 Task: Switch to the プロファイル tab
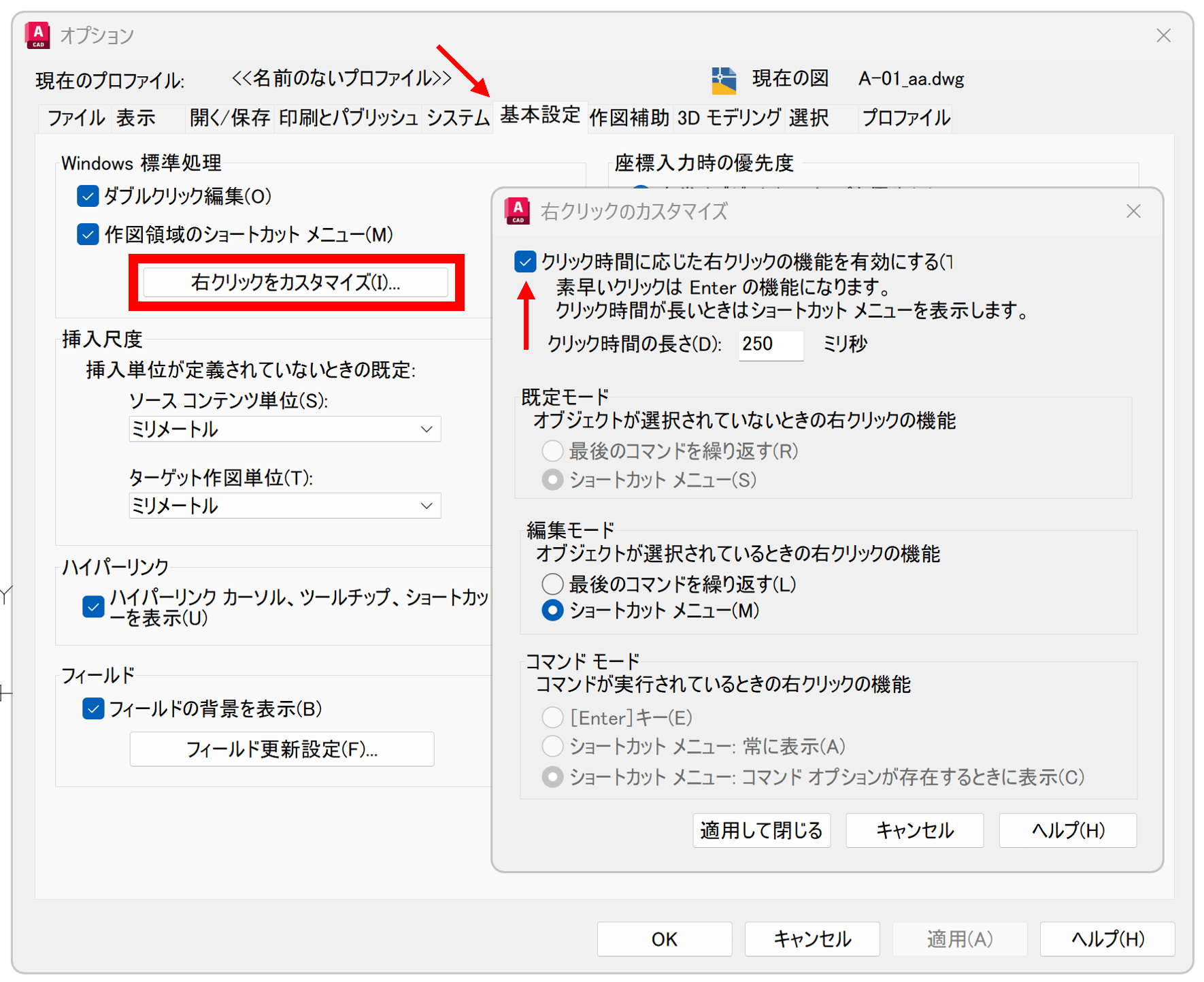click(x=905, y=118)
